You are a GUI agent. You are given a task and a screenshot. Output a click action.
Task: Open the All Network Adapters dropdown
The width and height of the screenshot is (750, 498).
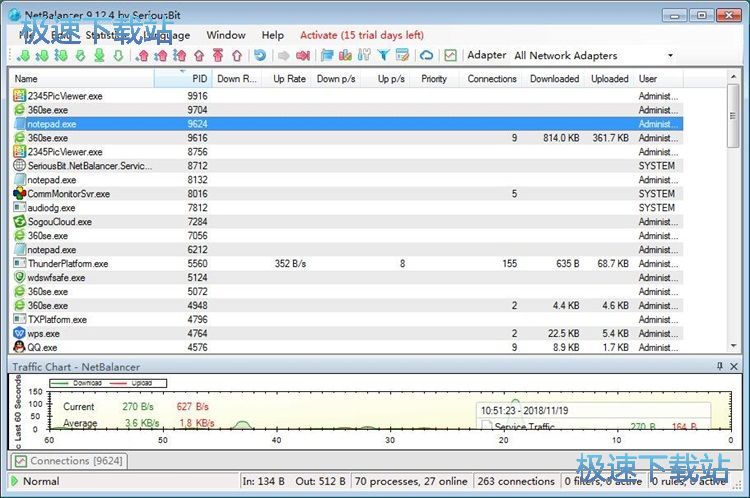tap(670, 55)
